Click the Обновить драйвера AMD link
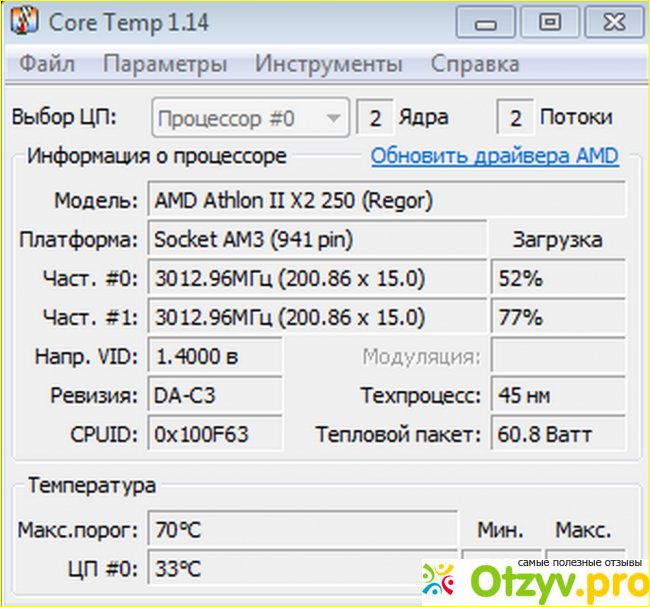650x607 pixels. click(495, 156)
